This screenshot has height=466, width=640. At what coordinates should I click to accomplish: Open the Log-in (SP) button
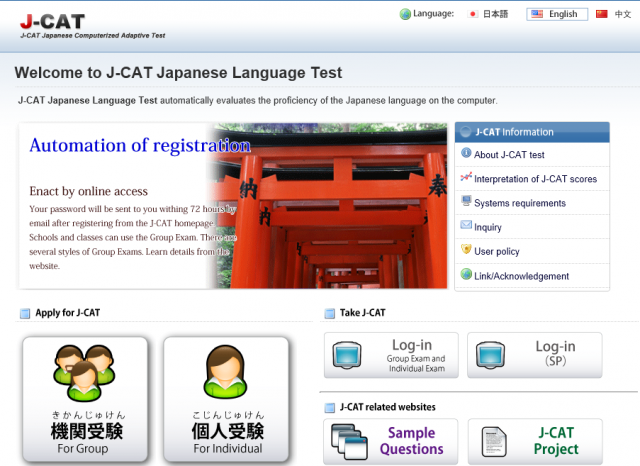[x=534, y=355]
